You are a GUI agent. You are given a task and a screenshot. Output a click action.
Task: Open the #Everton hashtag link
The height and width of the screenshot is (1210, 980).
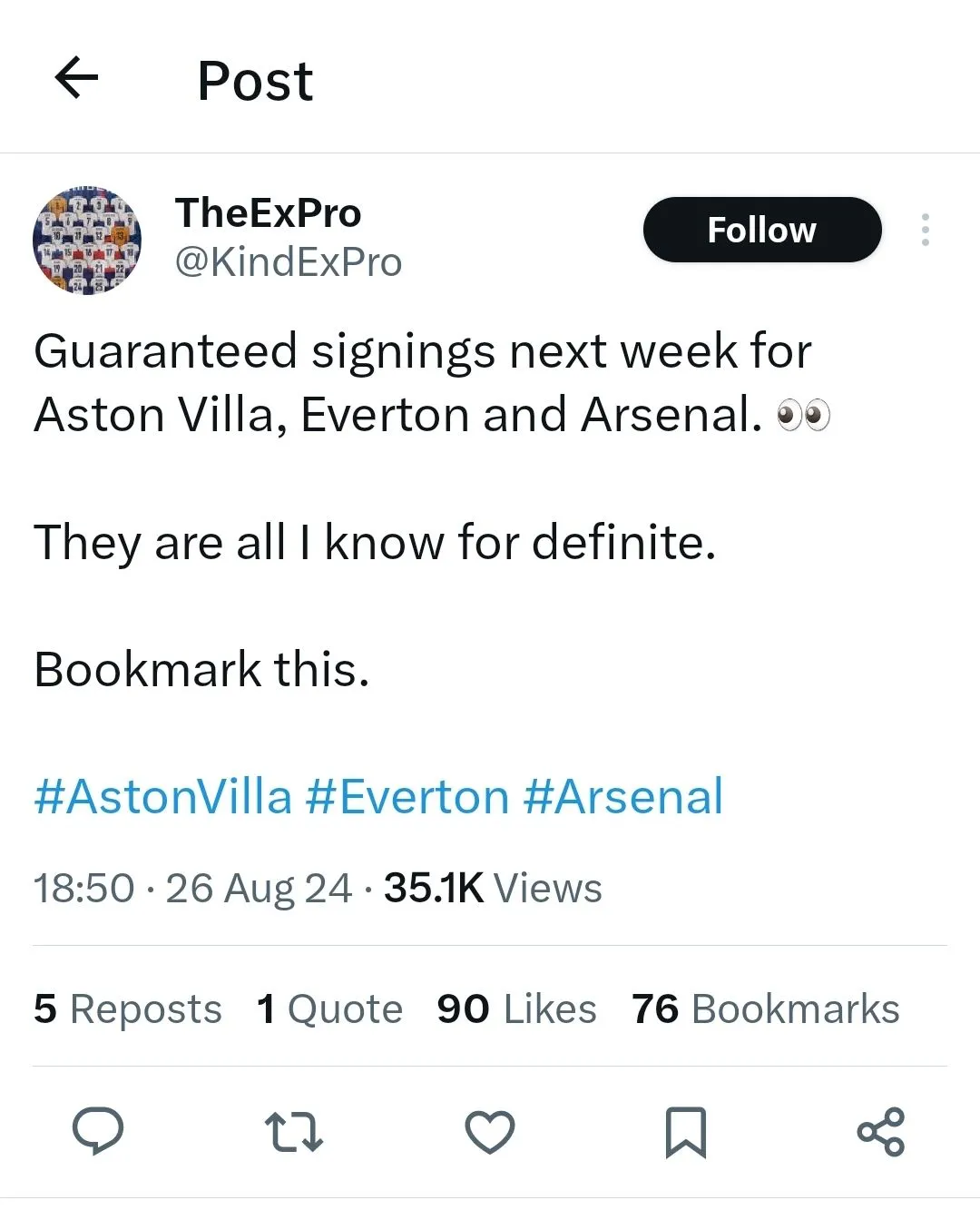pyautogui.click(x=407, y=797)
